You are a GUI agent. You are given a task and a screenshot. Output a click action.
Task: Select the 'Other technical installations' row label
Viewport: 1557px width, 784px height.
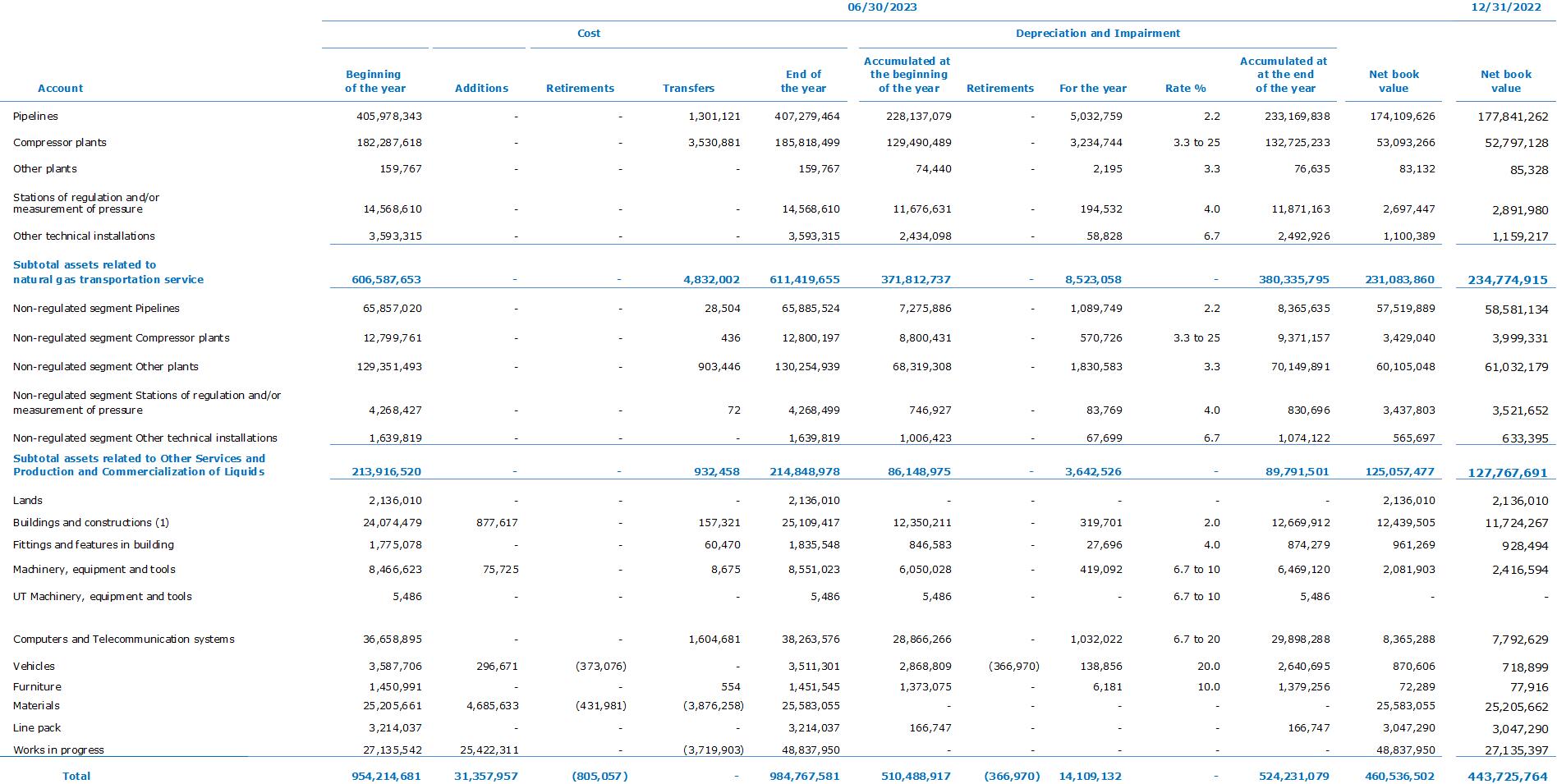[84, 236]
